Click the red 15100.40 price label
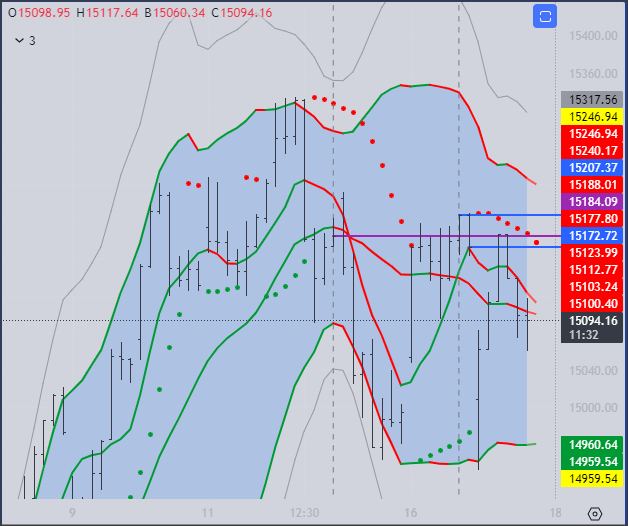This screenshot has width=628, height=526. (592, 304)
